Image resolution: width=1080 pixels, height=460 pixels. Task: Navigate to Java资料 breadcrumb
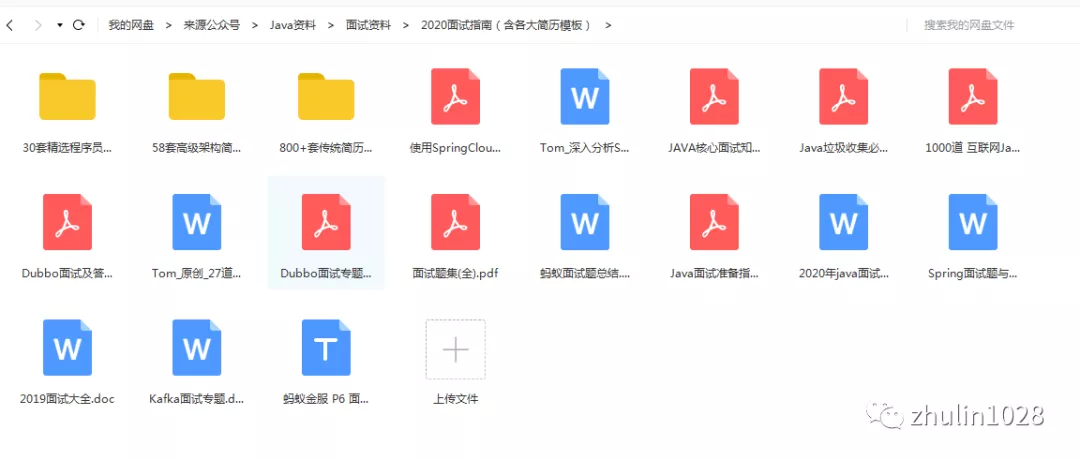(x=293, y=25)
